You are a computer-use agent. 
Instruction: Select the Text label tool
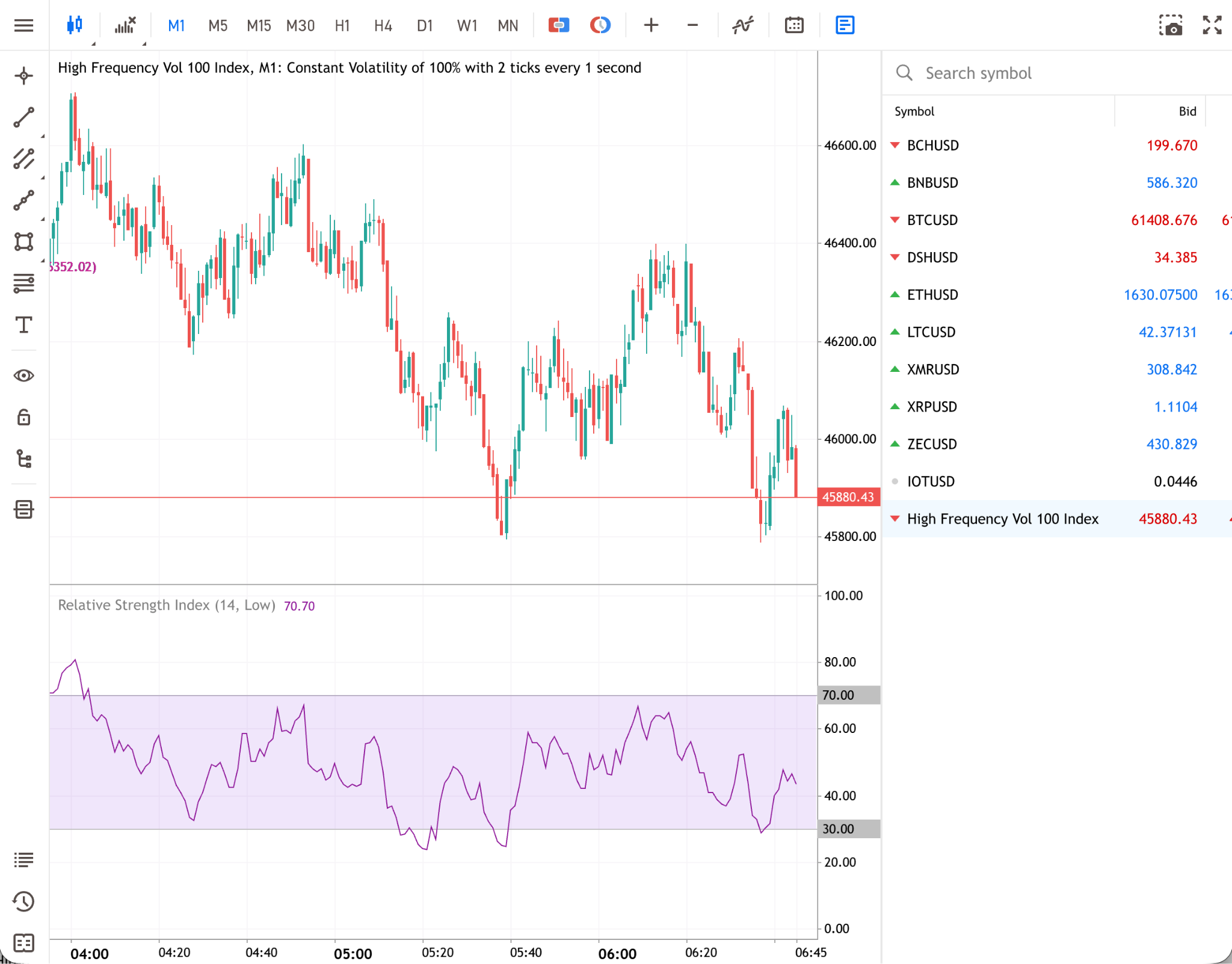tap(24, 325)
